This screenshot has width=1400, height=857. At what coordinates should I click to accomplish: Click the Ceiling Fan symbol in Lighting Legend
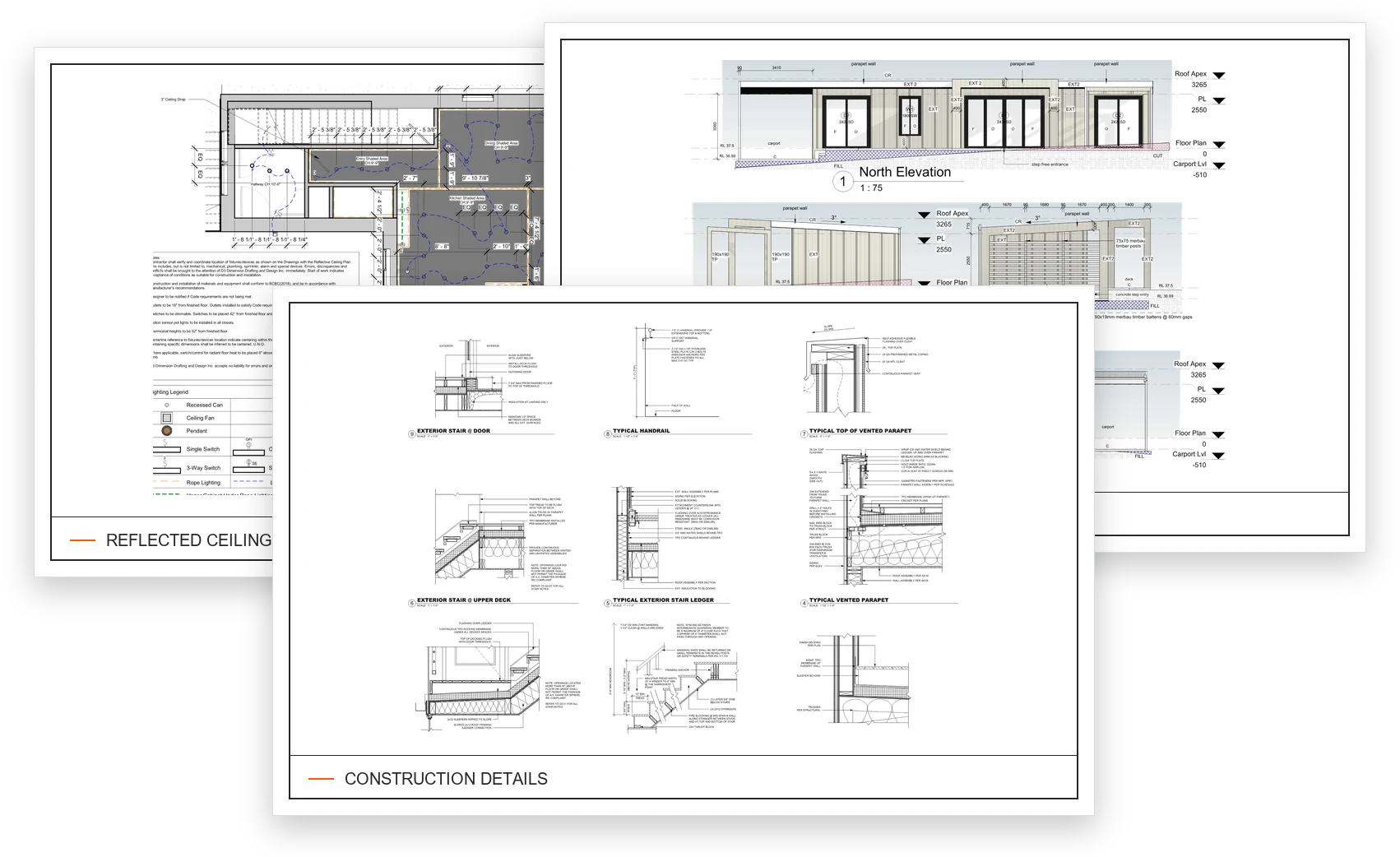pyautogui.click(x=167, y=418)
